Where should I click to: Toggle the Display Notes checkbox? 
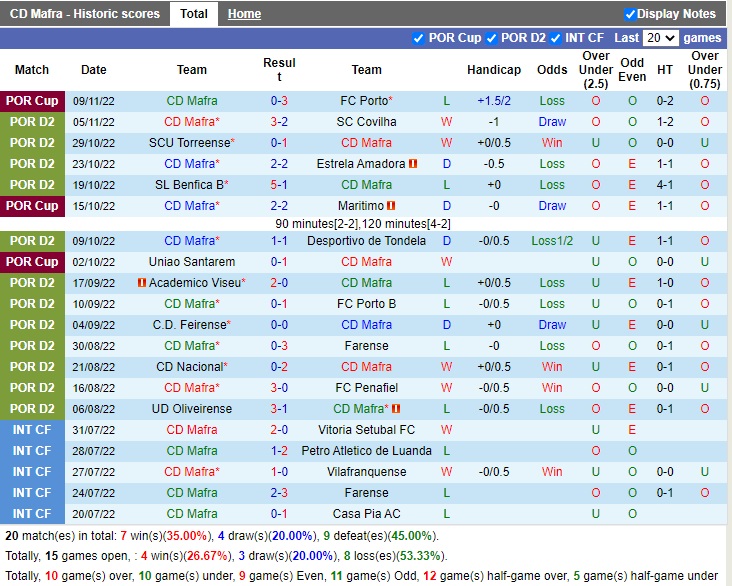(x=630, y=14)
